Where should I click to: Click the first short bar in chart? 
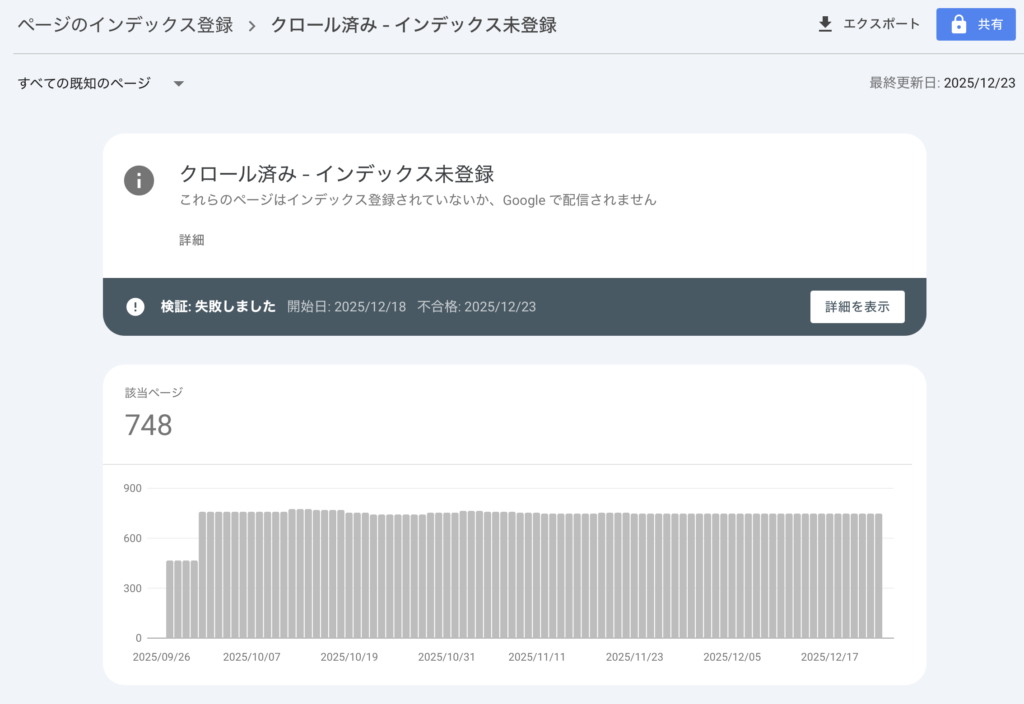(171, 599)
